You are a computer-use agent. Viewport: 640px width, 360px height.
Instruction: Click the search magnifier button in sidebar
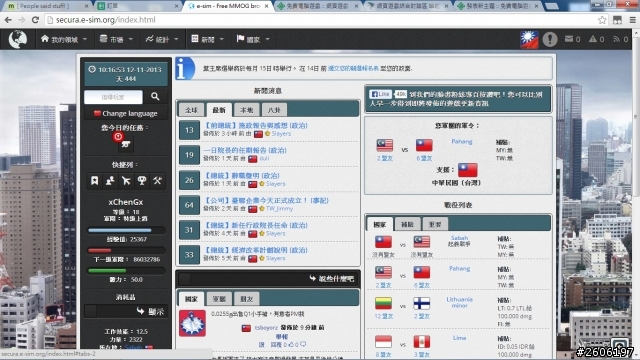click(x=155, y=96)
